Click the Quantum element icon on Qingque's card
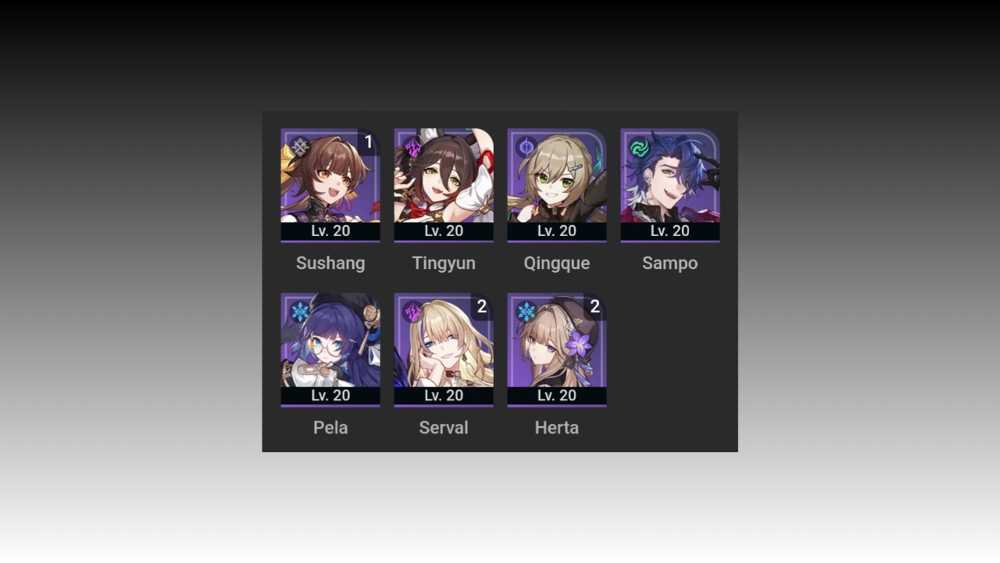The image size is (1000, 563). pyautogui.click(x=526, y=148)
